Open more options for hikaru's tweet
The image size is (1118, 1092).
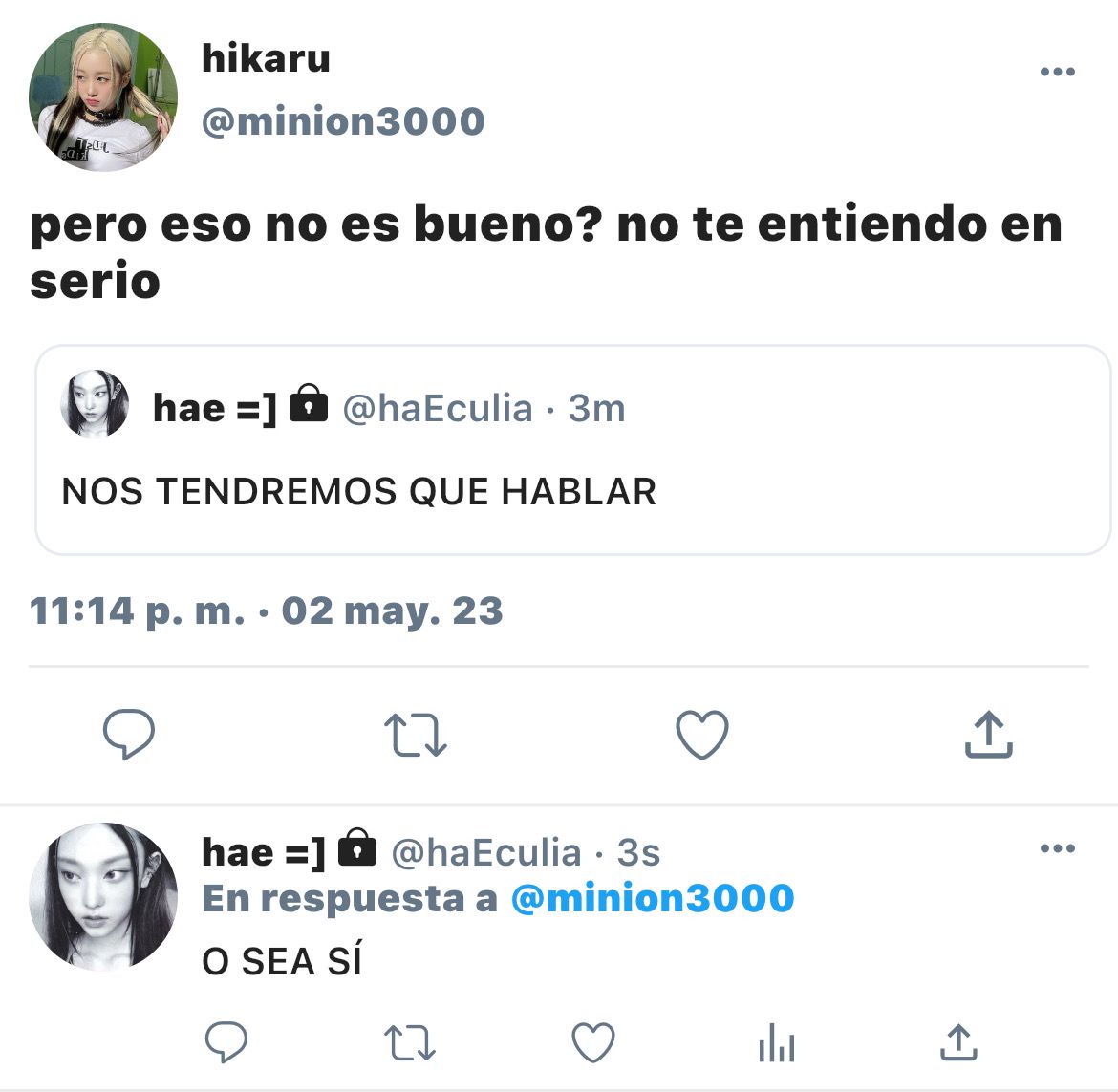[1058, 72]
